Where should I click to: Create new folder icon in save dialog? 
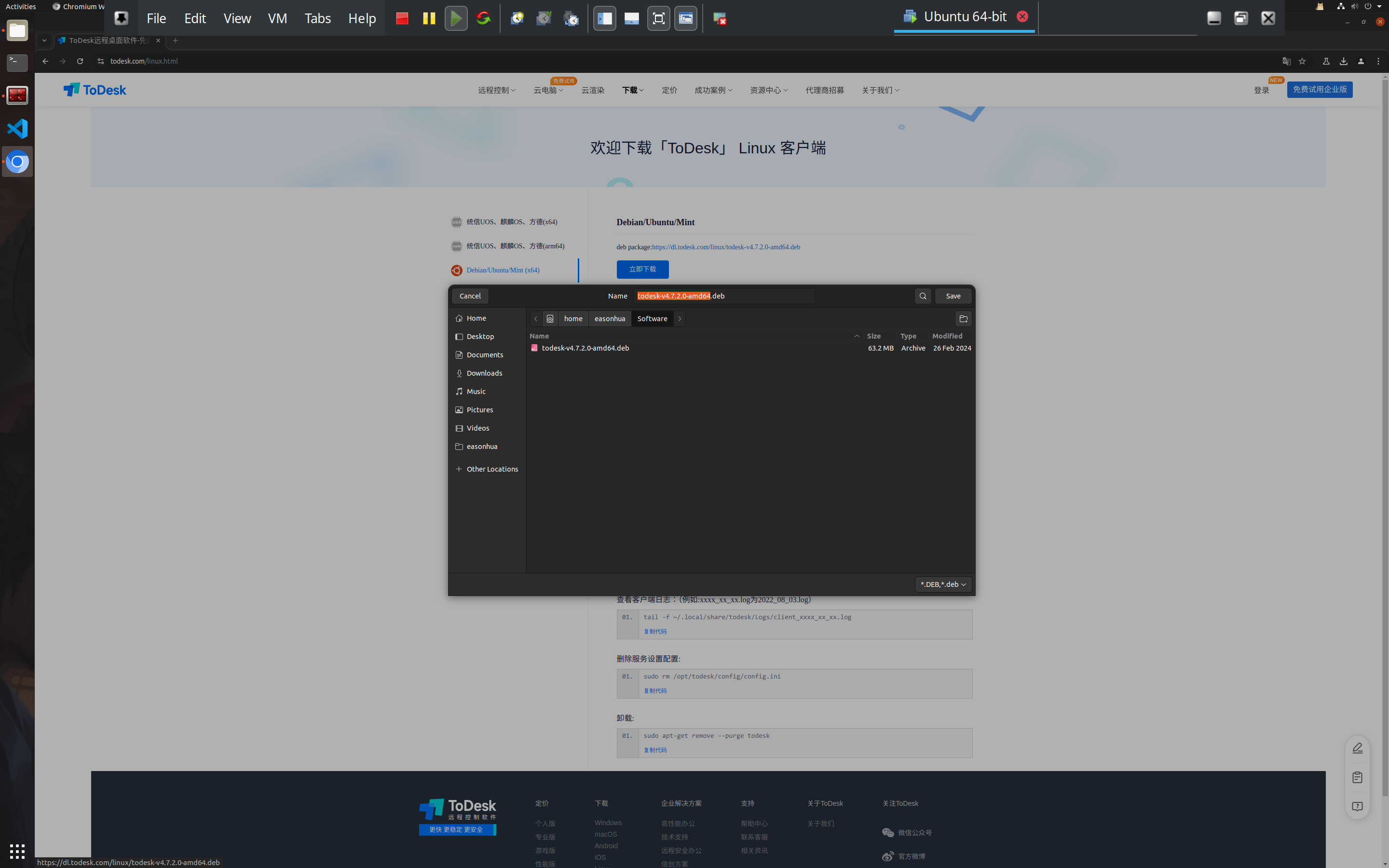964,319
